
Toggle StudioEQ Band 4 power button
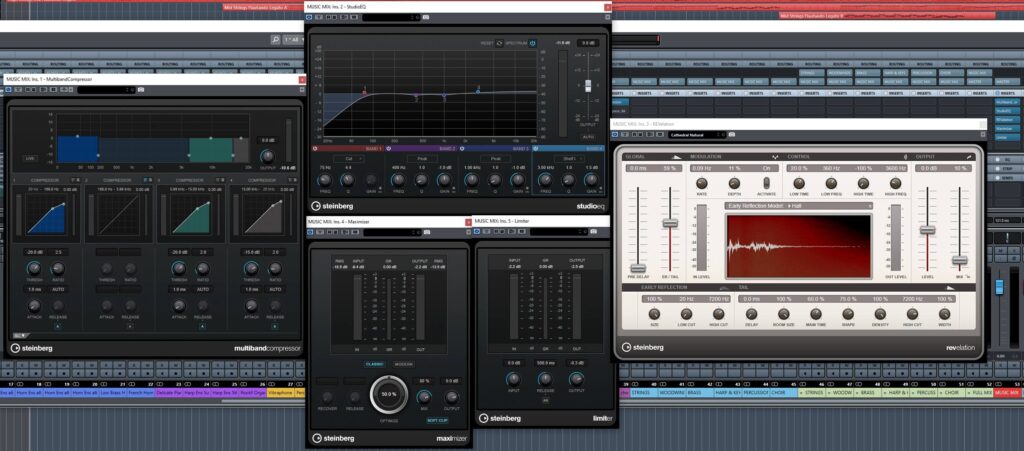coord(536,148)
